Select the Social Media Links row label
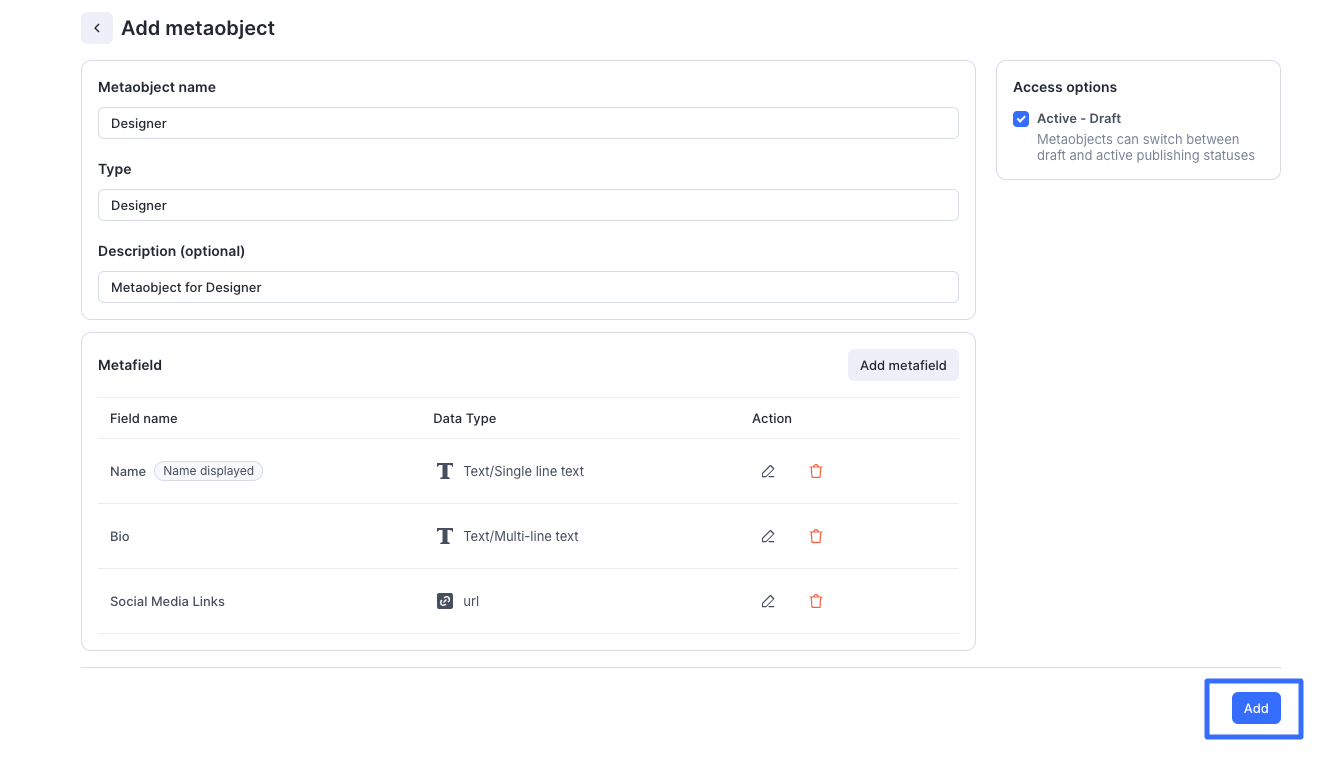The height and width of the screenshot is (769, 1327). 167,601
